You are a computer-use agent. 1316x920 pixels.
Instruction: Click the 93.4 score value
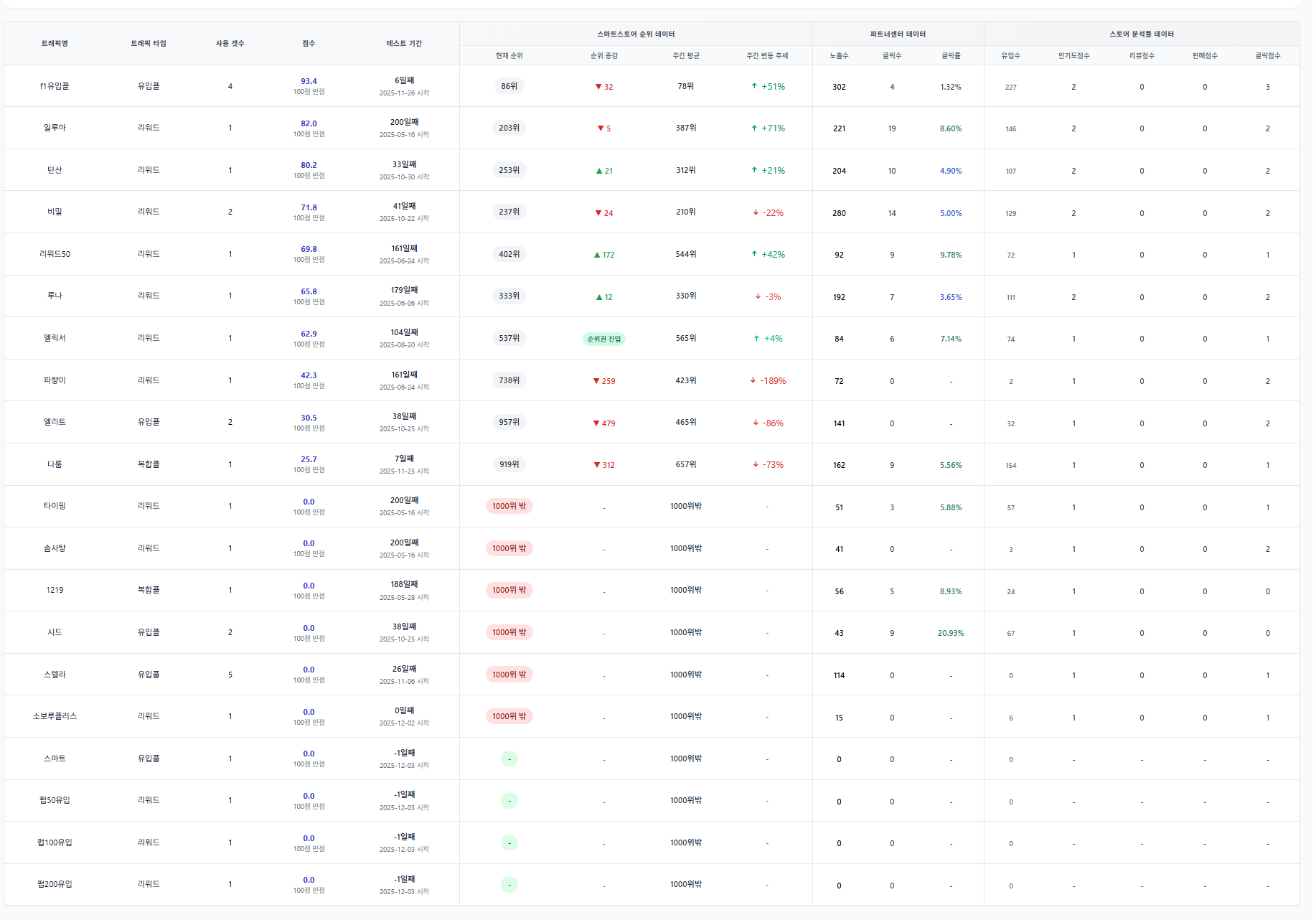(309, 81)
